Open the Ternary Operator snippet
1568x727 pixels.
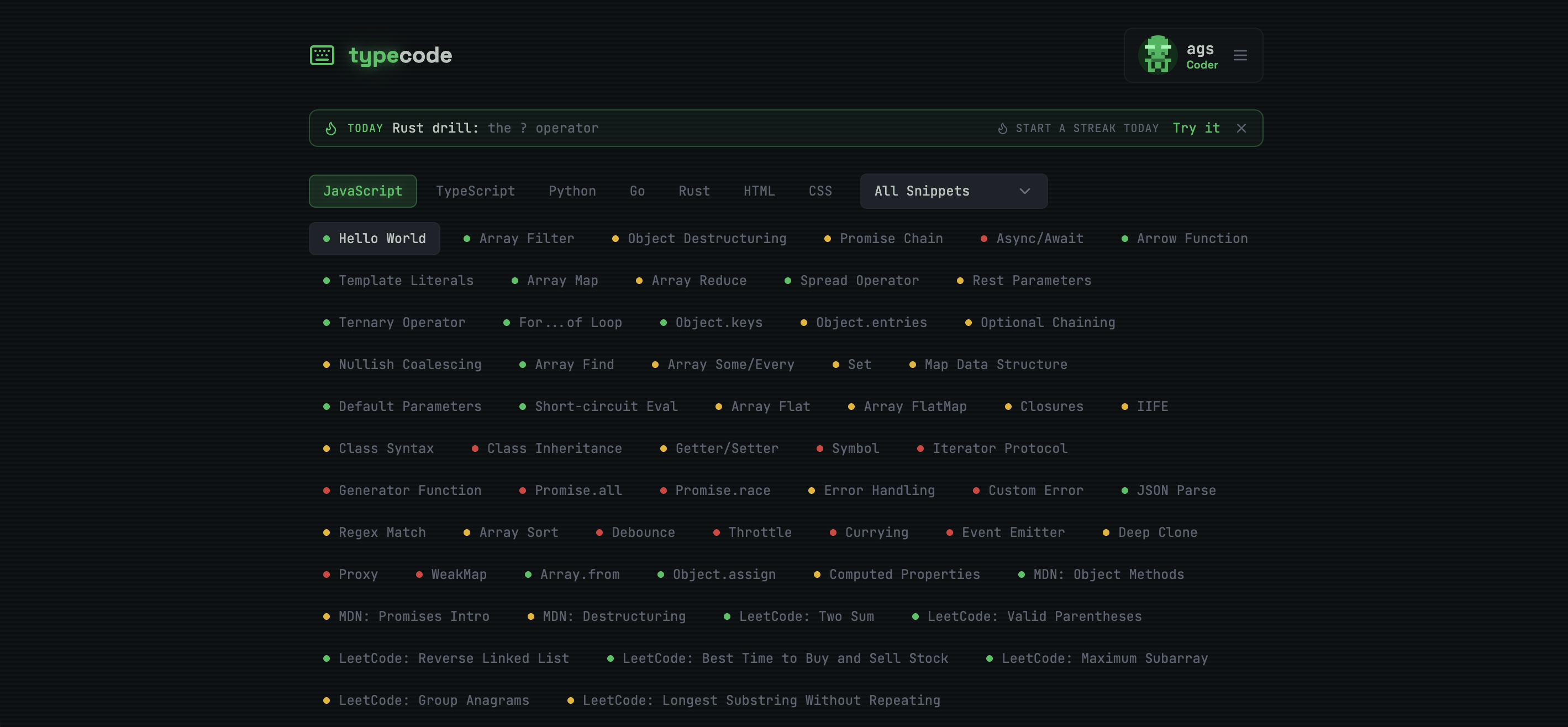click(x=394, y=323)
